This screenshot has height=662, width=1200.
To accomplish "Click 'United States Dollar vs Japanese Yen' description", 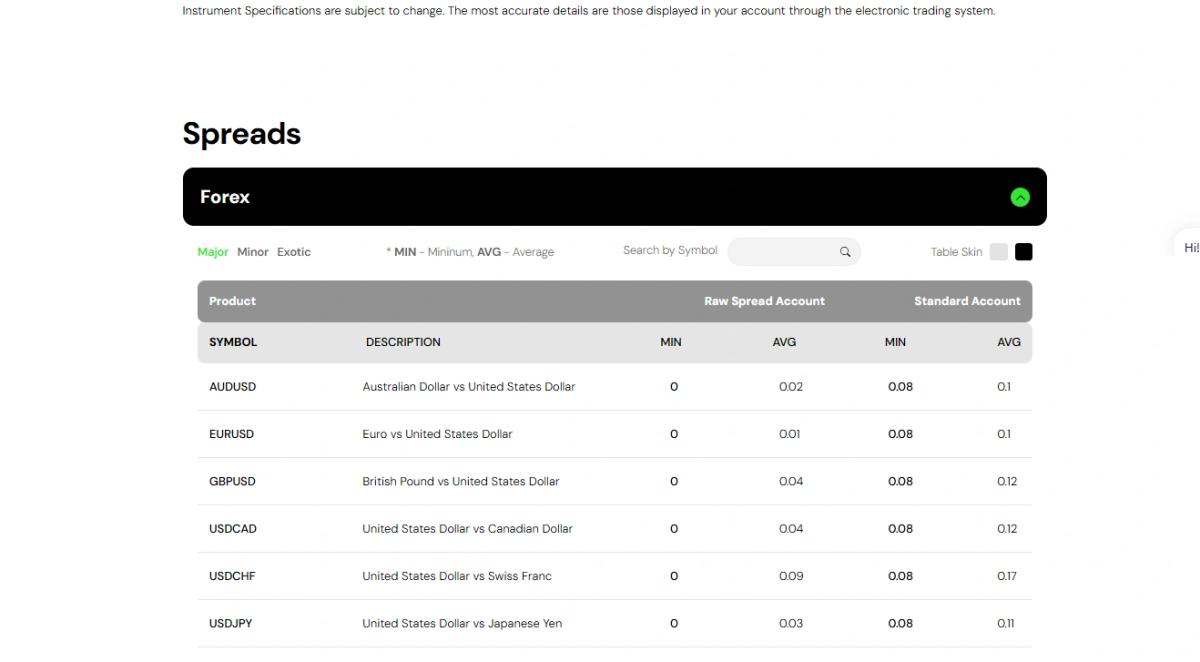I will coord(462,623).
